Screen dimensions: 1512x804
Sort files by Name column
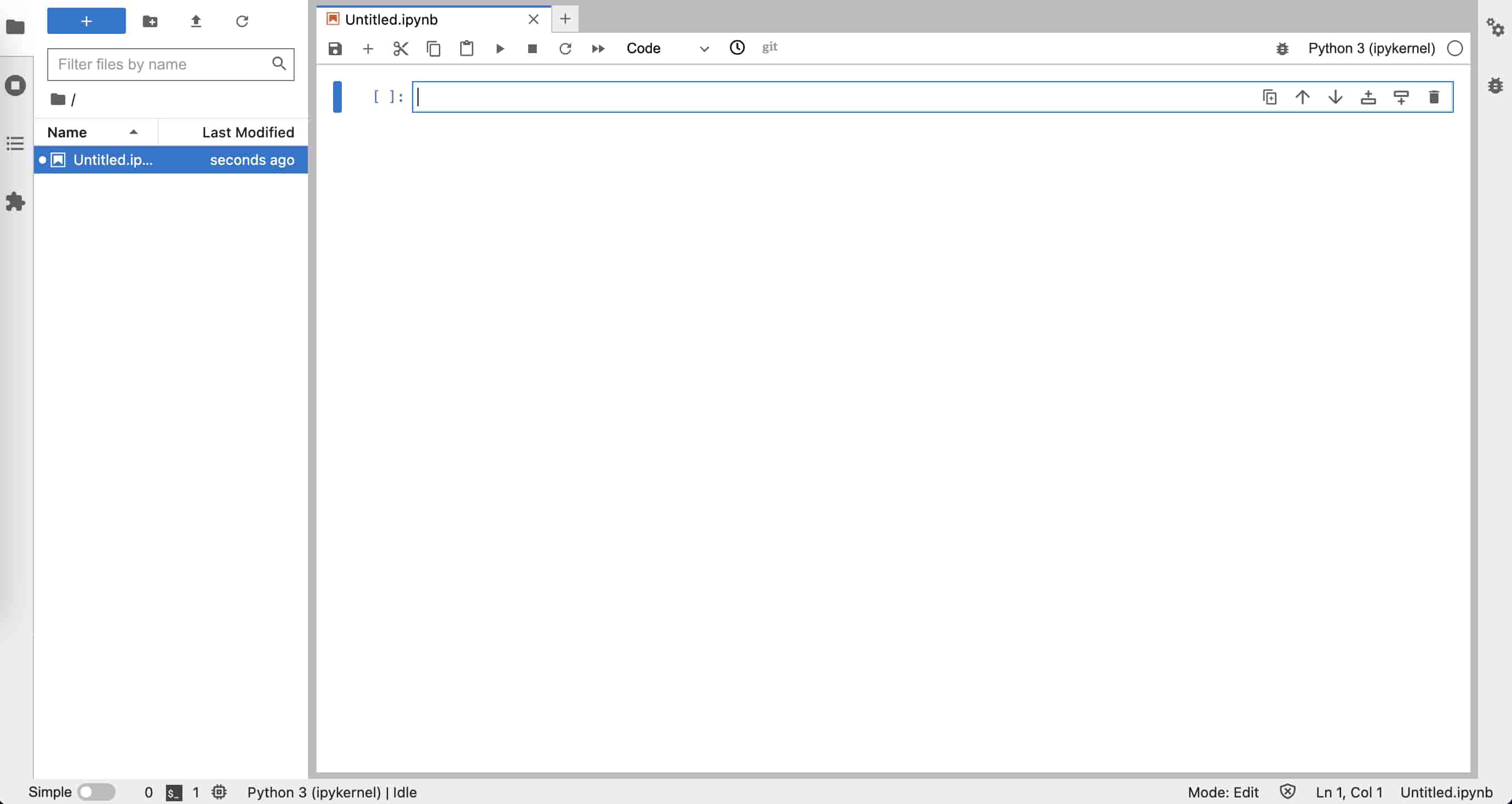point(96,132)
